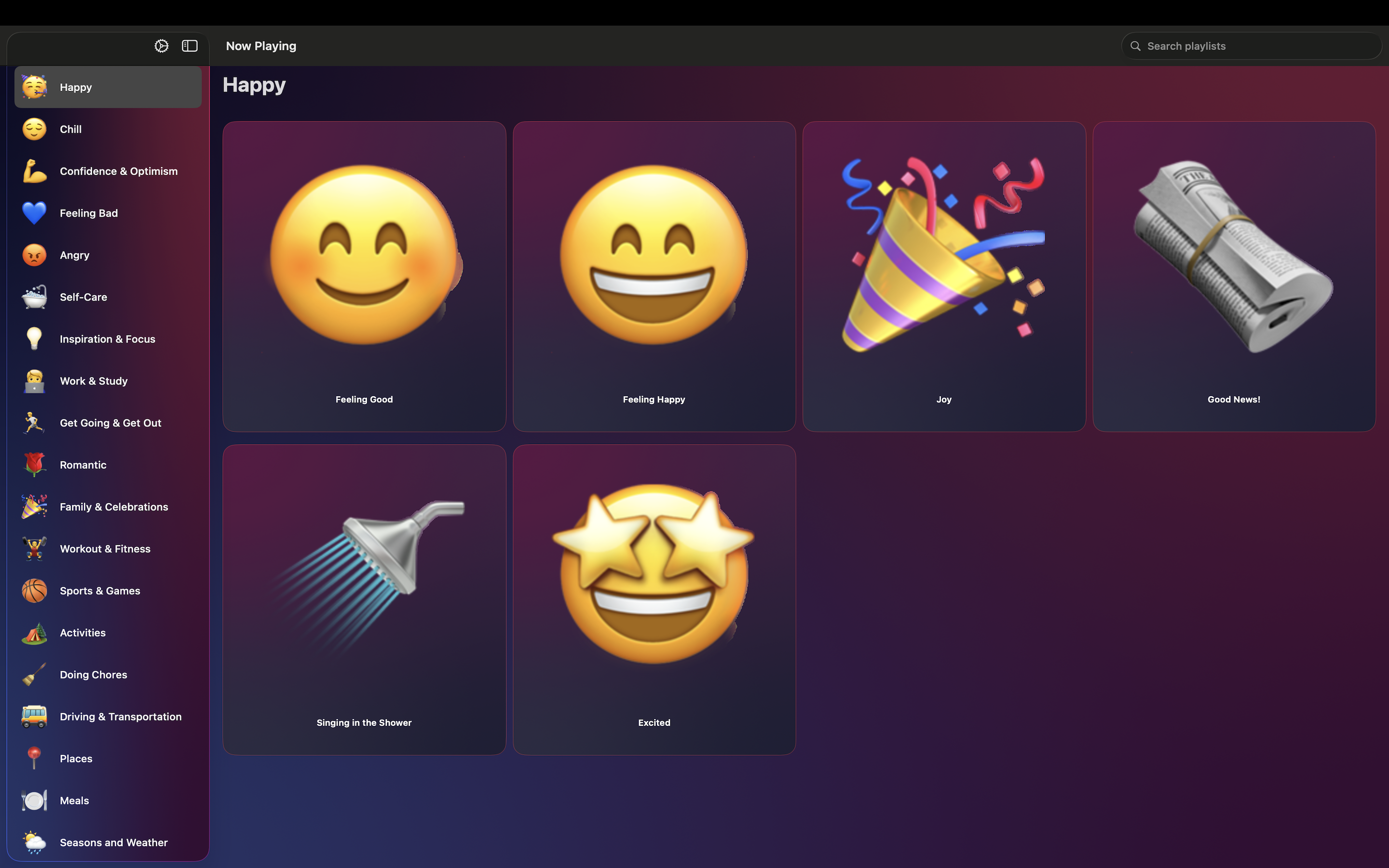Viewport: 1389px width, 868px height.
Task: Click the angry face emoji icon
Action: pyautogui.click(x=34, y=255)
